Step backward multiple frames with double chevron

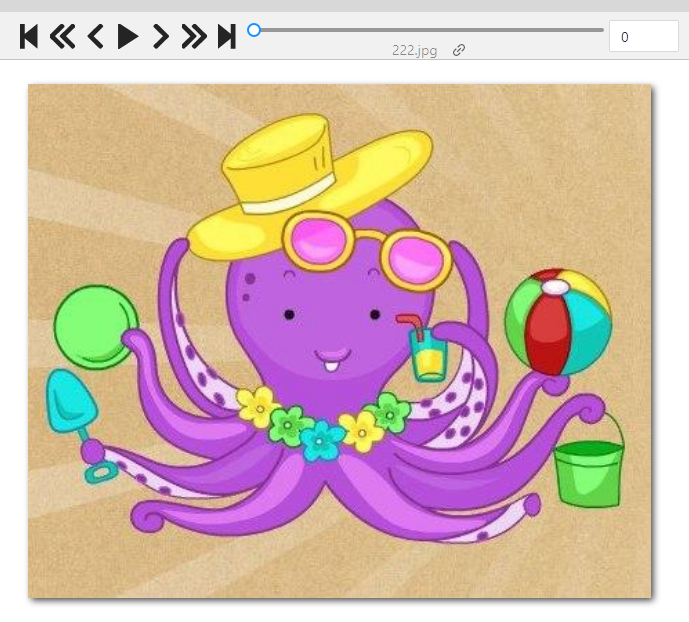[62, 37]
